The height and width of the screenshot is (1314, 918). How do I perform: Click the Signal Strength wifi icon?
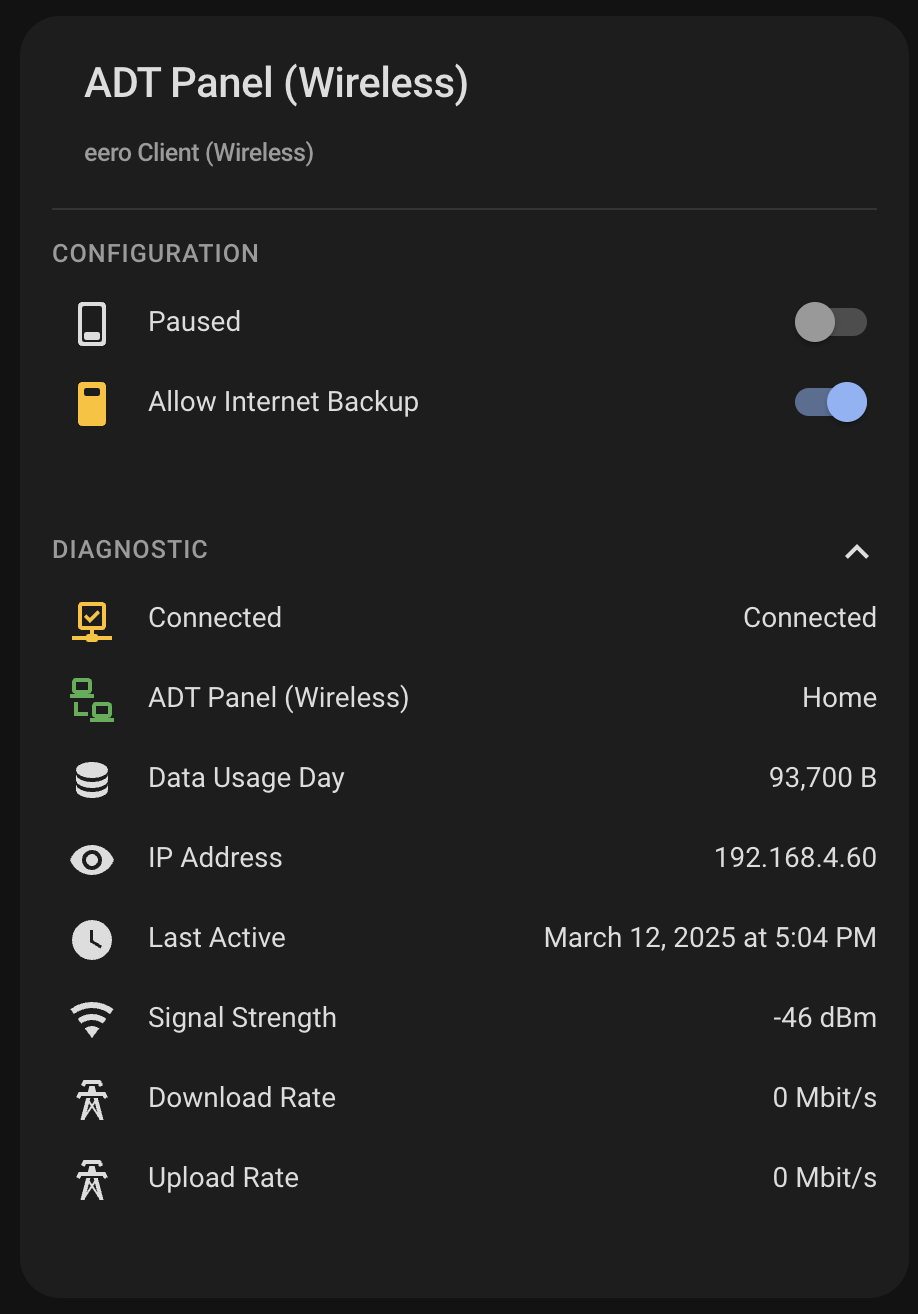point(92,1019)
